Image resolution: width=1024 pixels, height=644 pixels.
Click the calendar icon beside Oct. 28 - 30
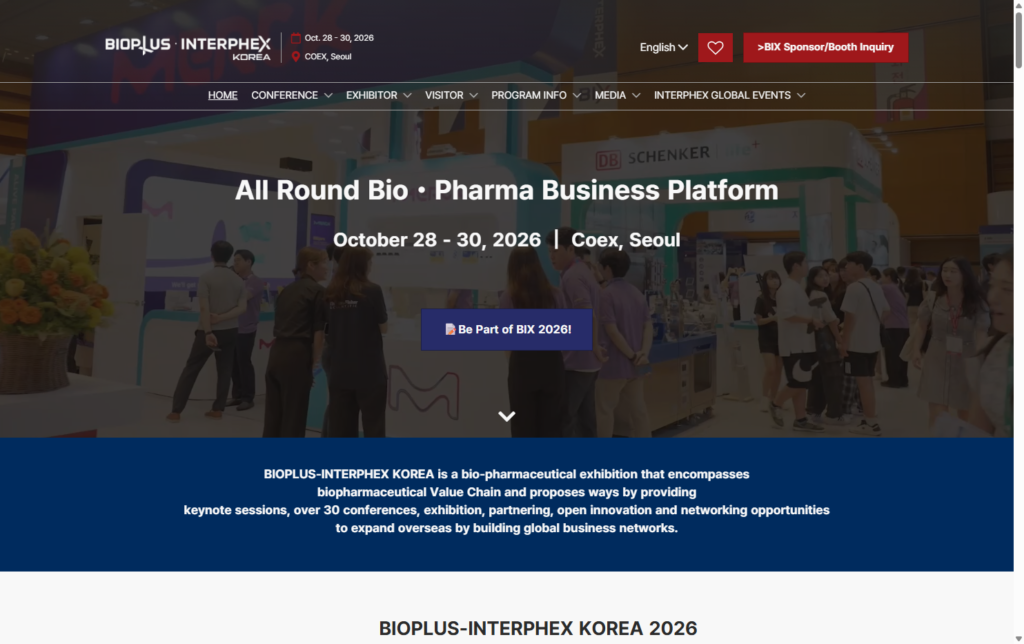296,38
